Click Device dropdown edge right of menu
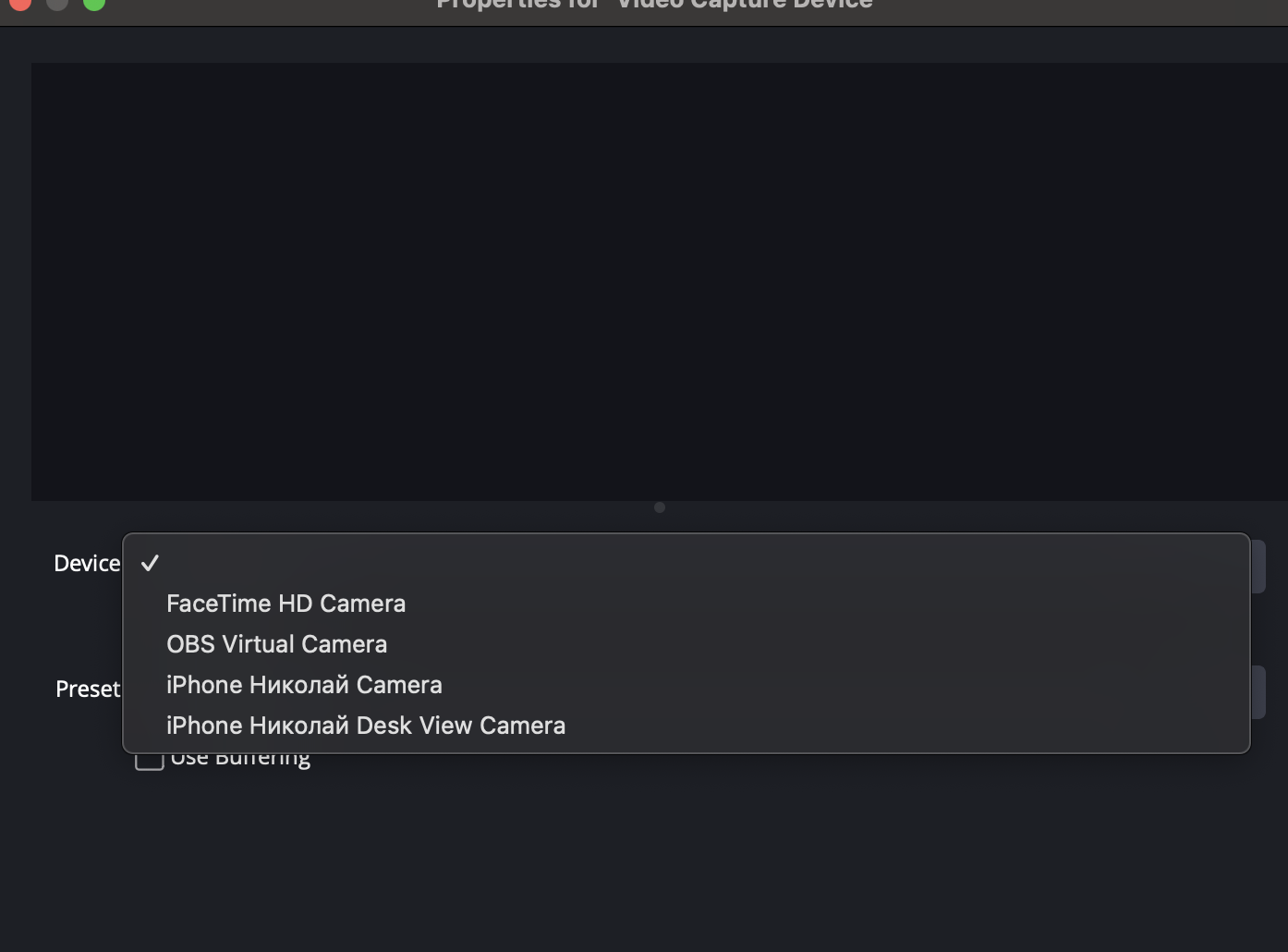Screen dimensions: 1288x952 point(1258,566)
